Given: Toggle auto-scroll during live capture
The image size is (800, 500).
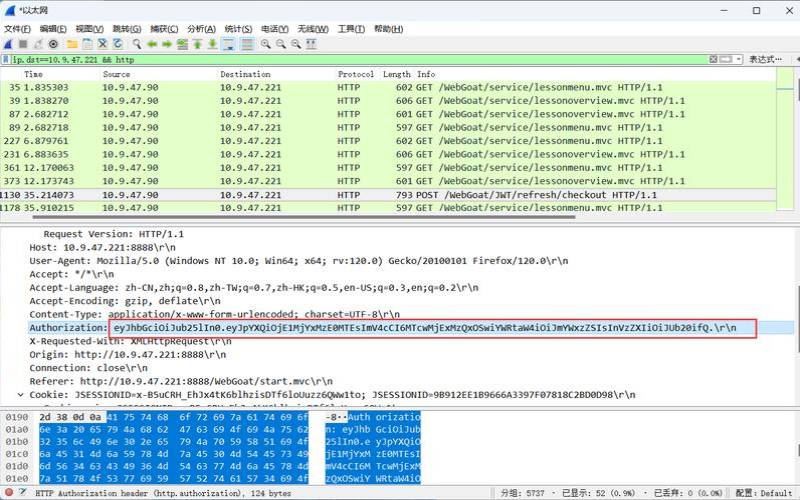Looking at the screenshot, I should pyautogui.click(x=229, y=44).
